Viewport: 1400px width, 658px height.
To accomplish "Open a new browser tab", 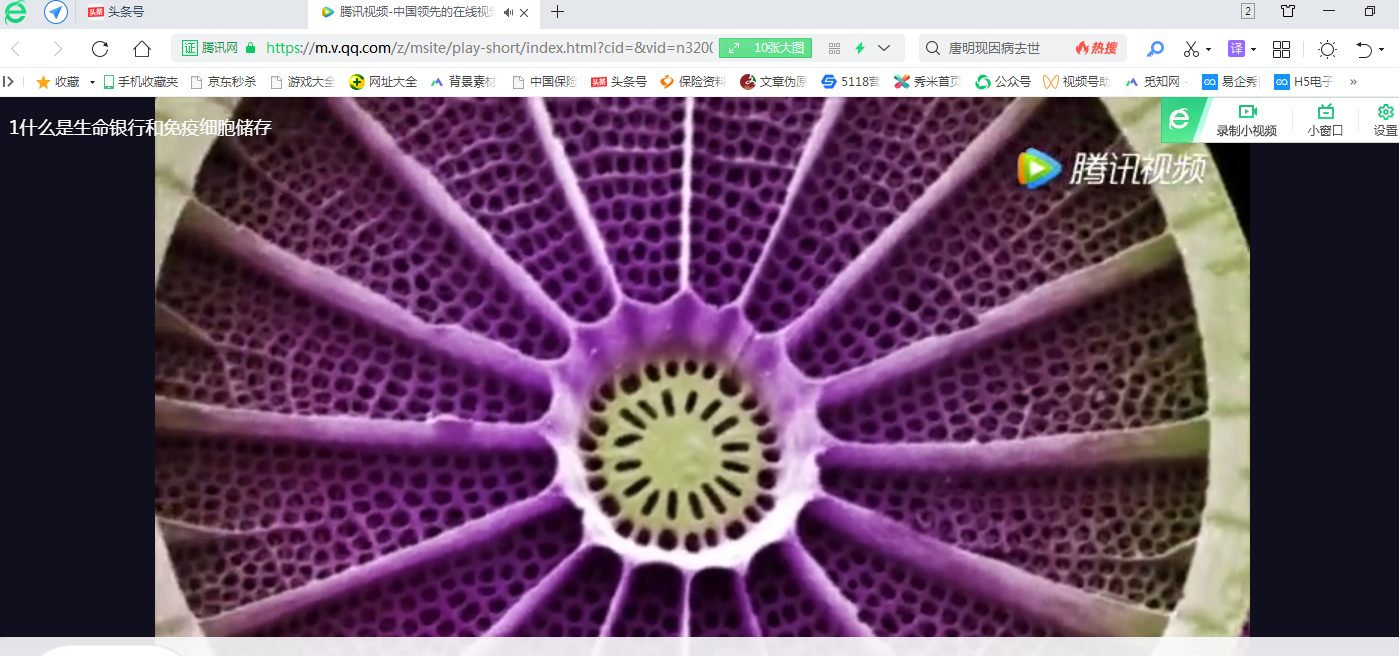I will pos(557,13).
